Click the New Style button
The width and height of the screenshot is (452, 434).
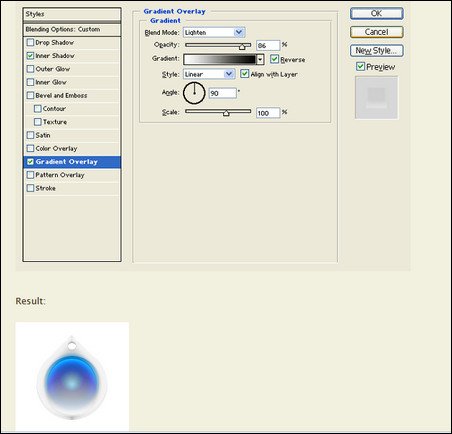[x=377, y=51]
